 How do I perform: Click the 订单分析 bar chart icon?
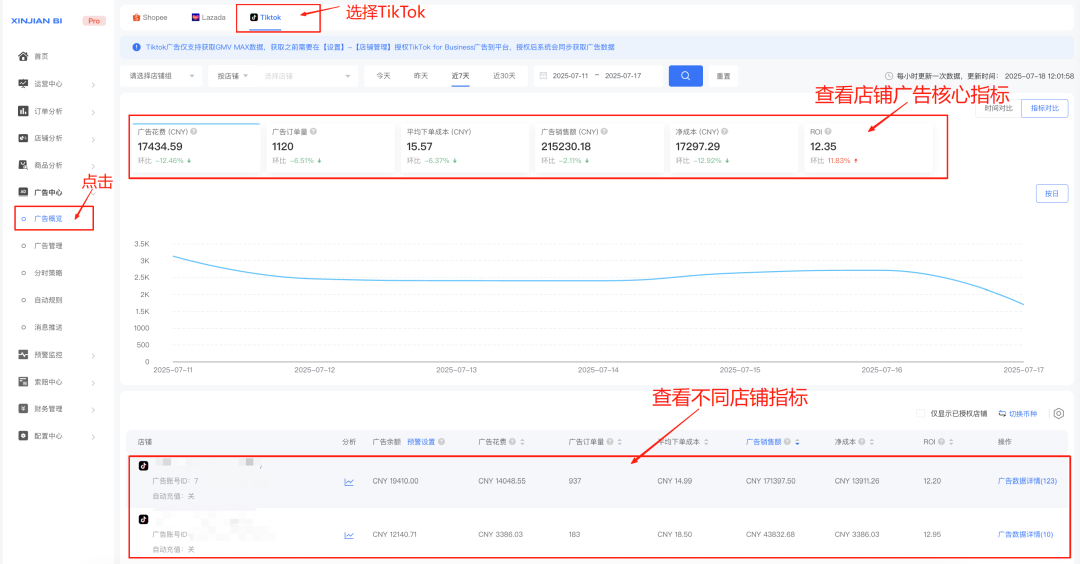click(23, 111)
